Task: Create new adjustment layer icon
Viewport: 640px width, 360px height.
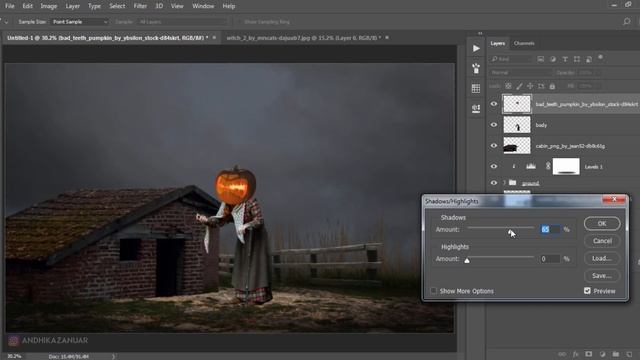Action: click(x=602, y=354)
